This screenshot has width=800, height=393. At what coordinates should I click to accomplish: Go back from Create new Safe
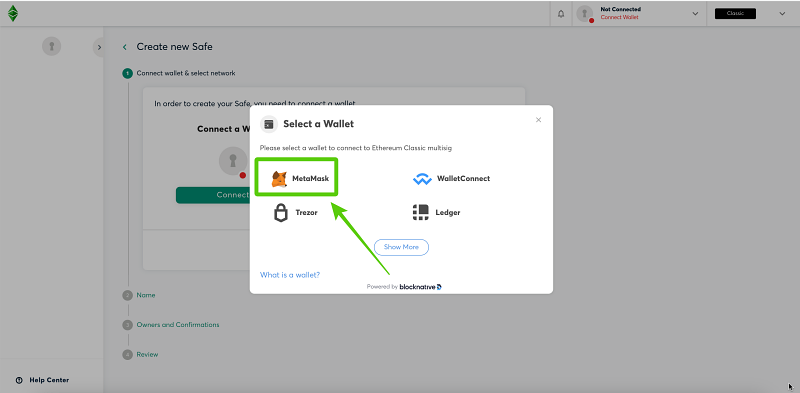pyautogui.click(x=124, y=47)
